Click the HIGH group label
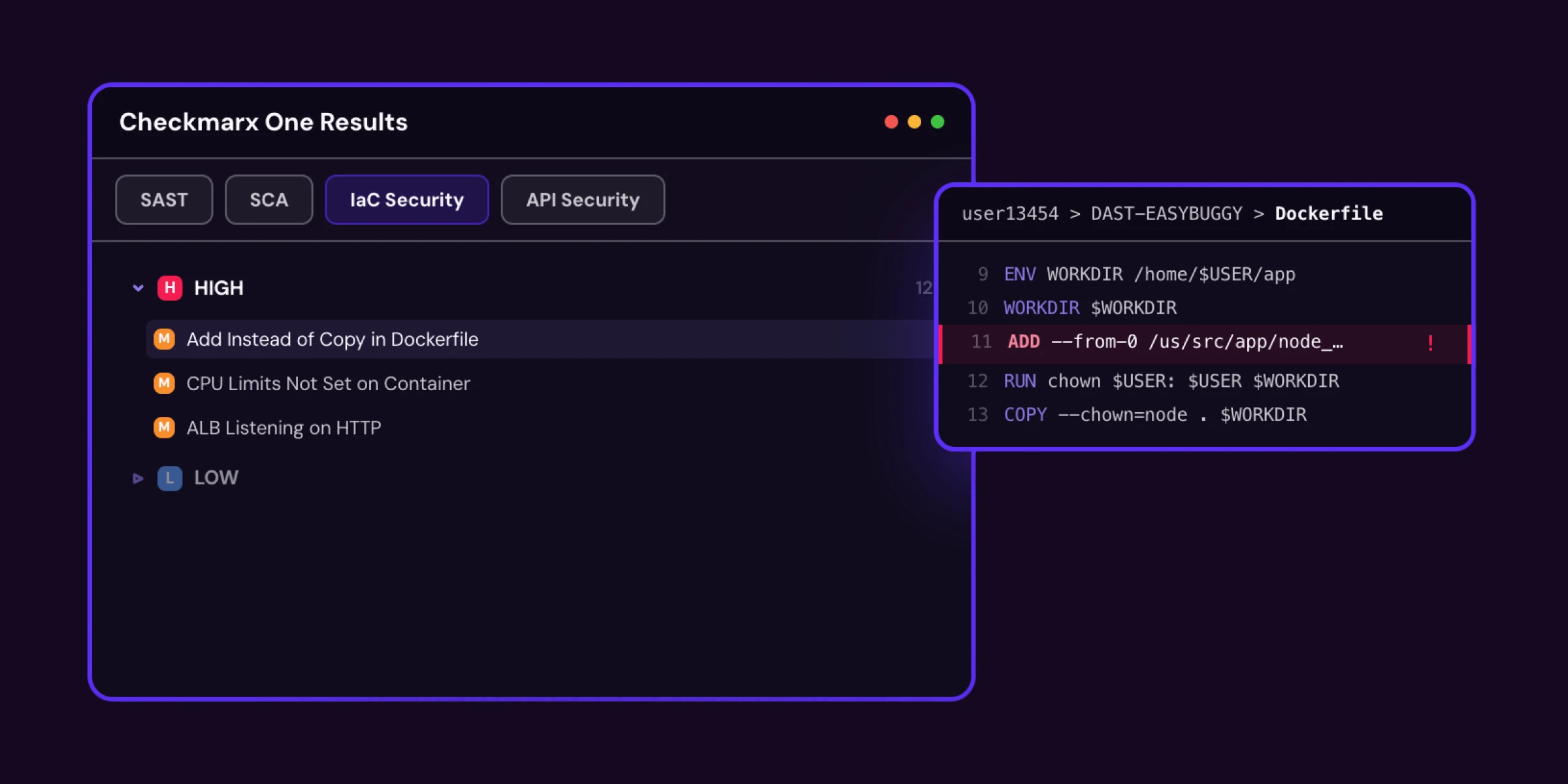 [x=219, y=288]
